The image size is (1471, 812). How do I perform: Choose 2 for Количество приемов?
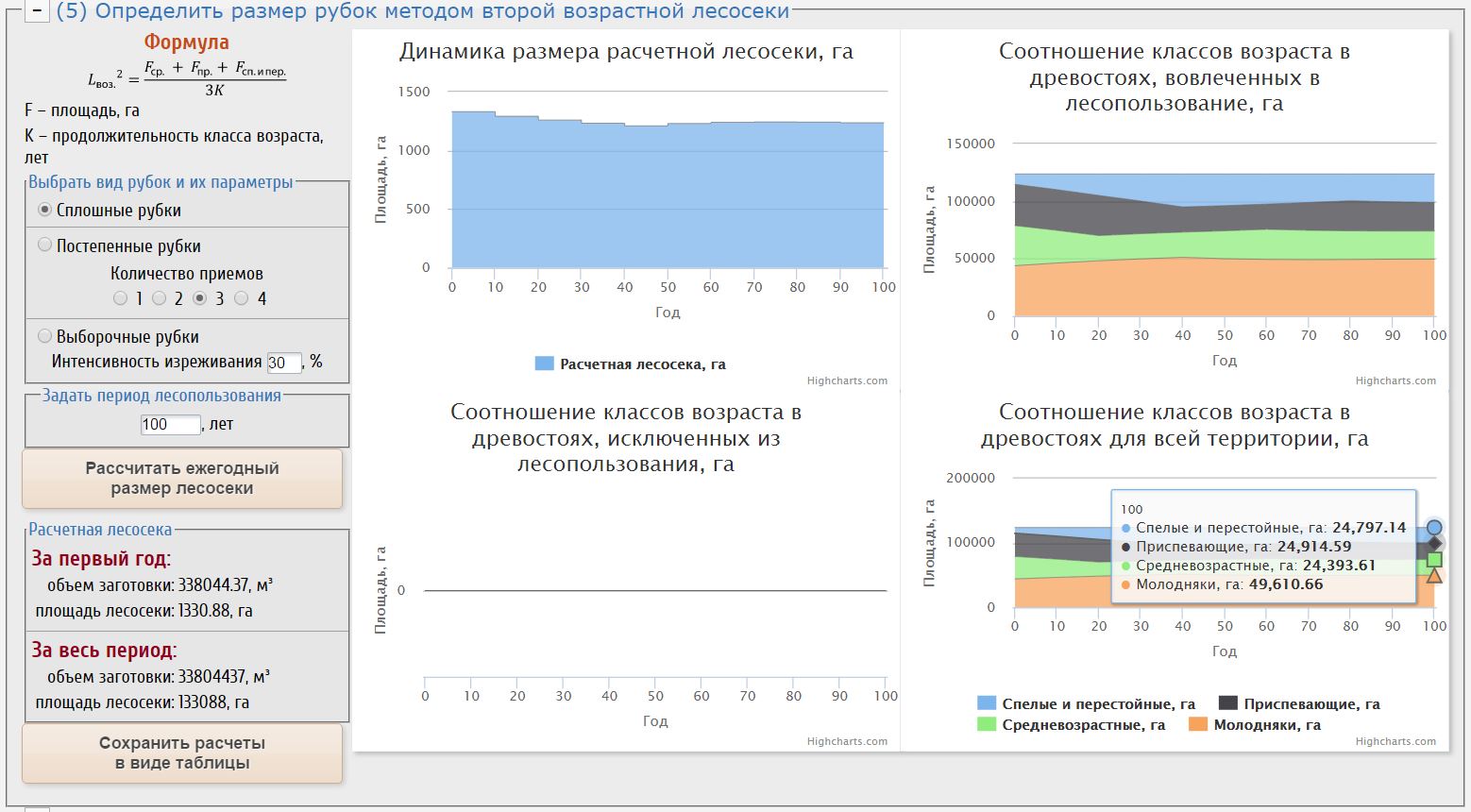click(x=160, y=298)
